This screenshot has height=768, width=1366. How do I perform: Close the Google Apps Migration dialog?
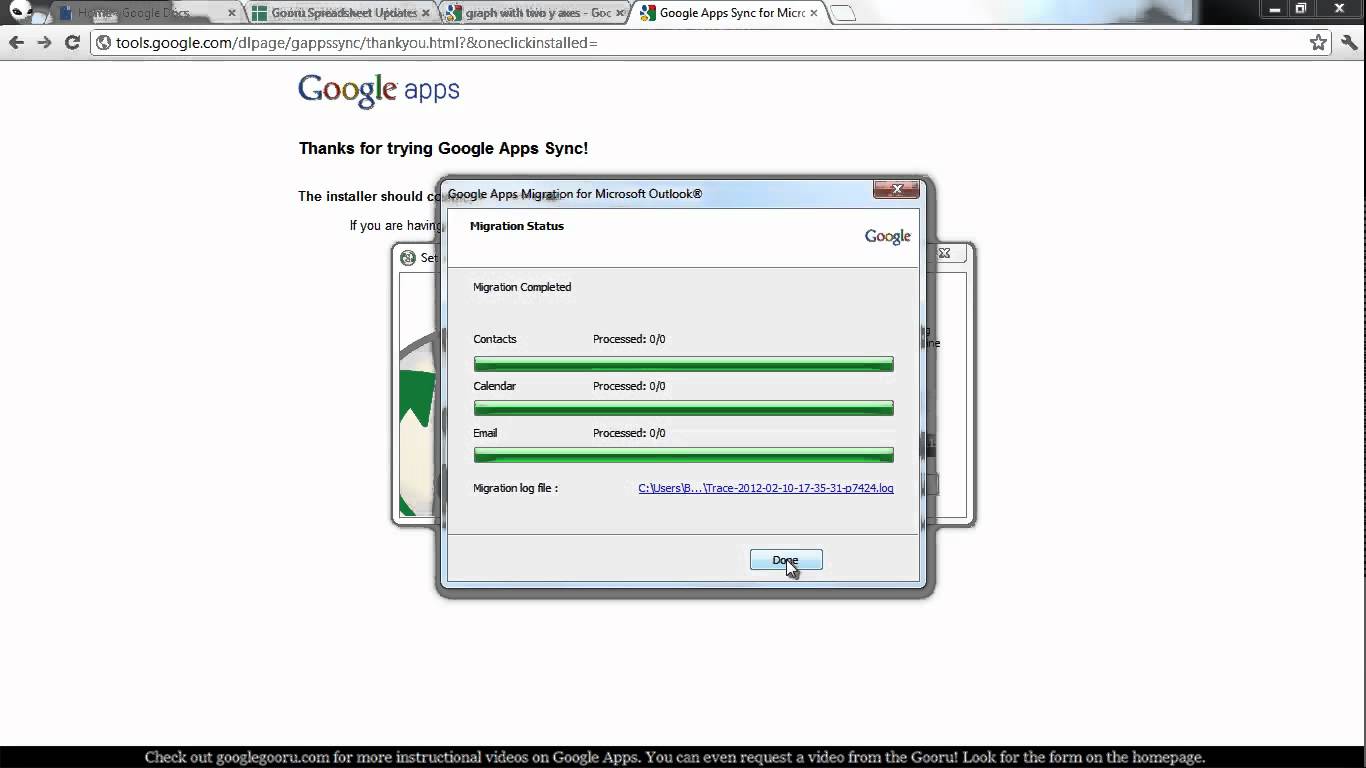[896, 189]
